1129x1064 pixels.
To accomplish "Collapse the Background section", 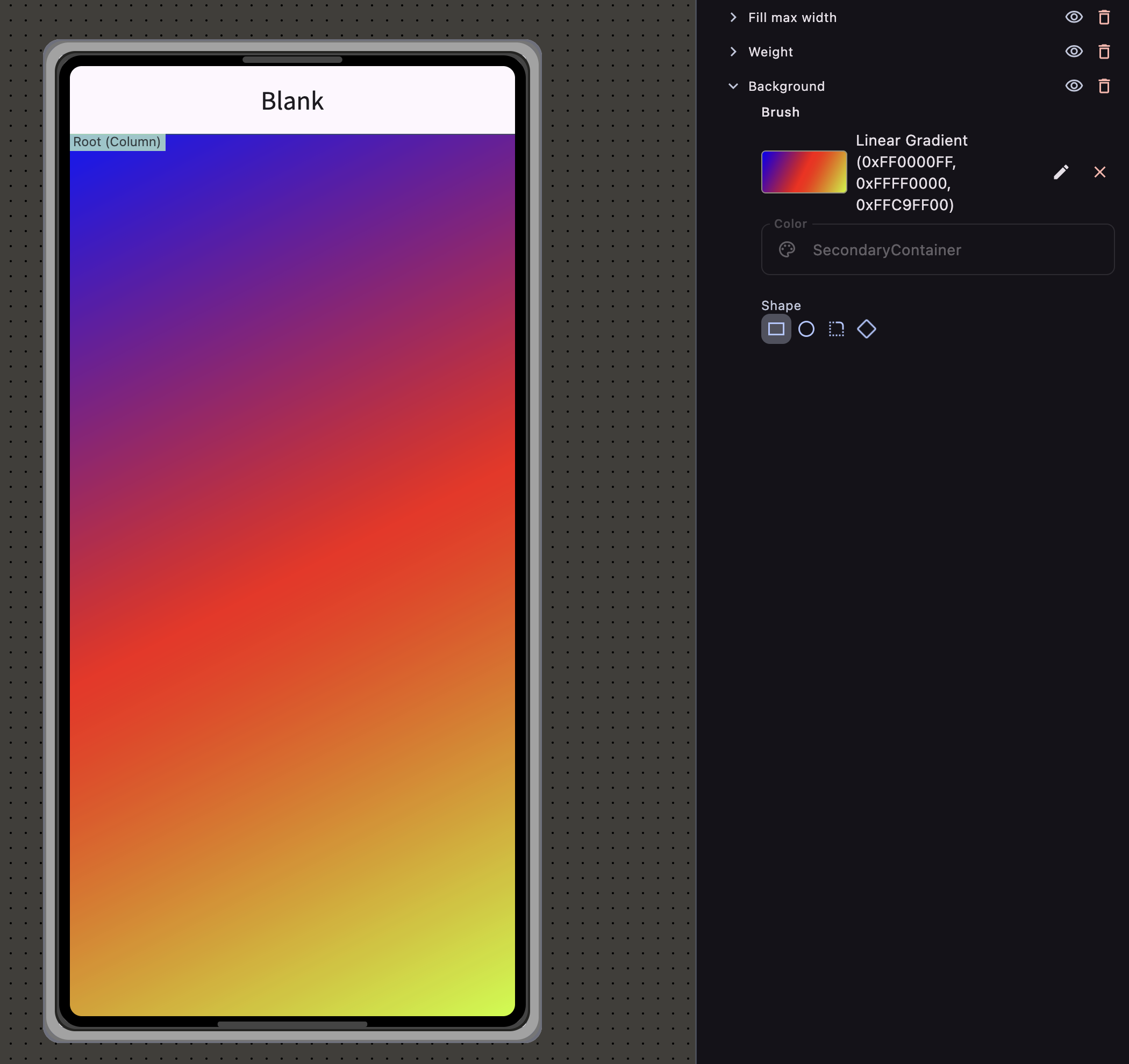I will click(x=733, y=87).
